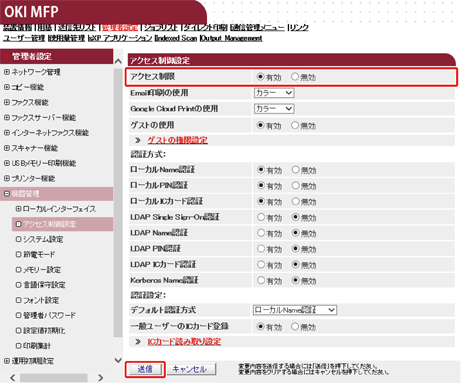
Task: Enable Kerberos Name認証 with 有効
Action: [261, 280]
